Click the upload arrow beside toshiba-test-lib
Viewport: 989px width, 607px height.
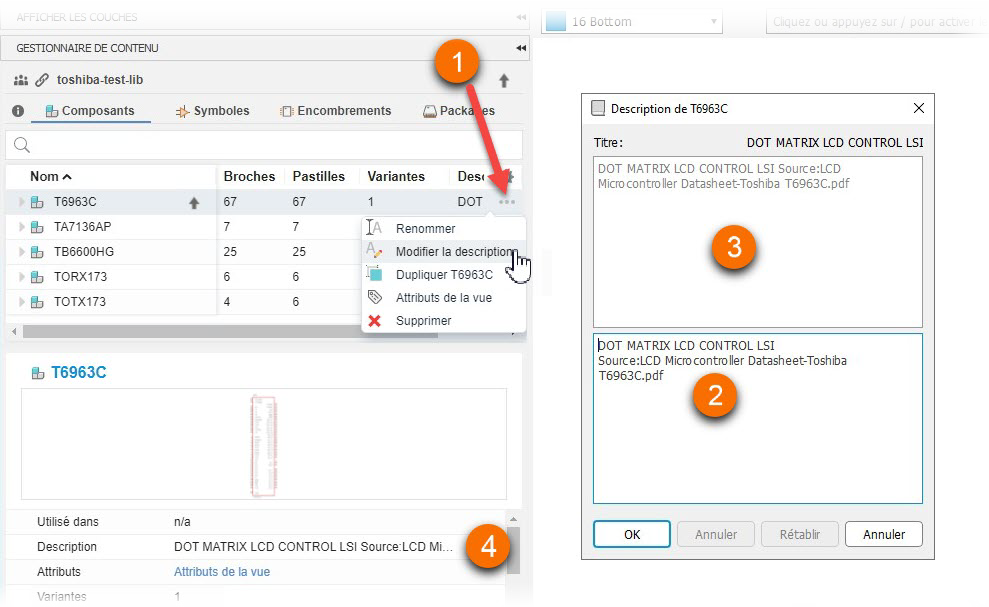click(x=504, y=81)
